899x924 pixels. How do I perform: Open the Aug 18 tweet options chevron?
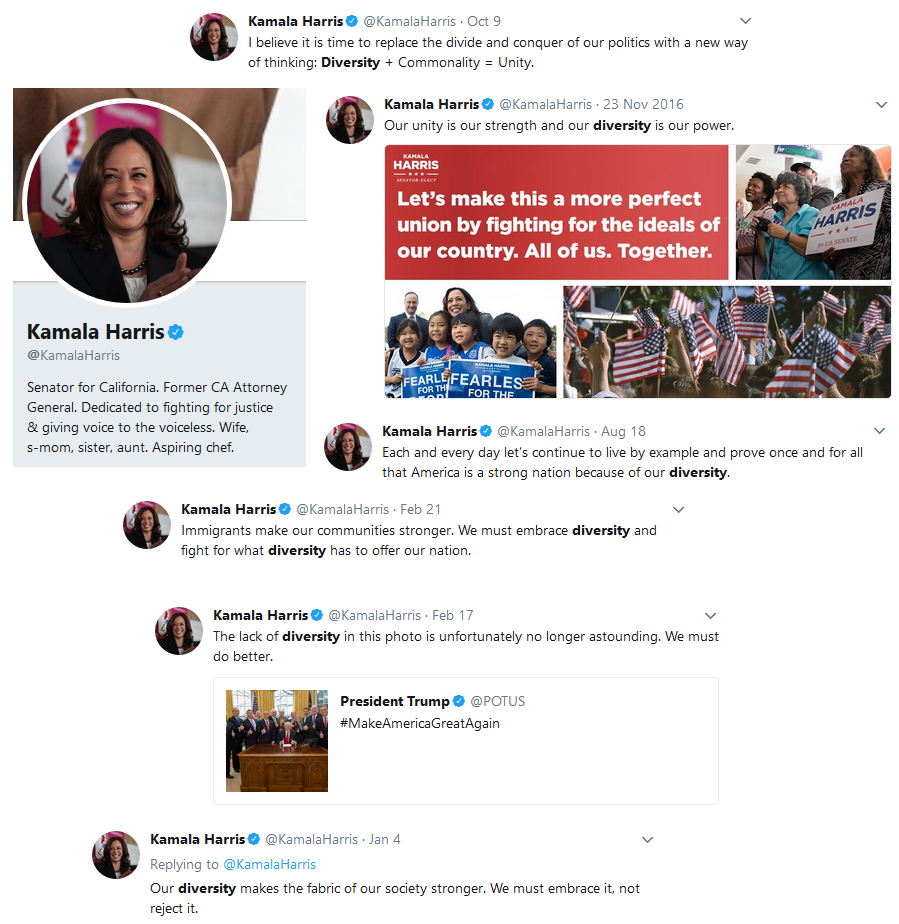(x=880, y=431)
